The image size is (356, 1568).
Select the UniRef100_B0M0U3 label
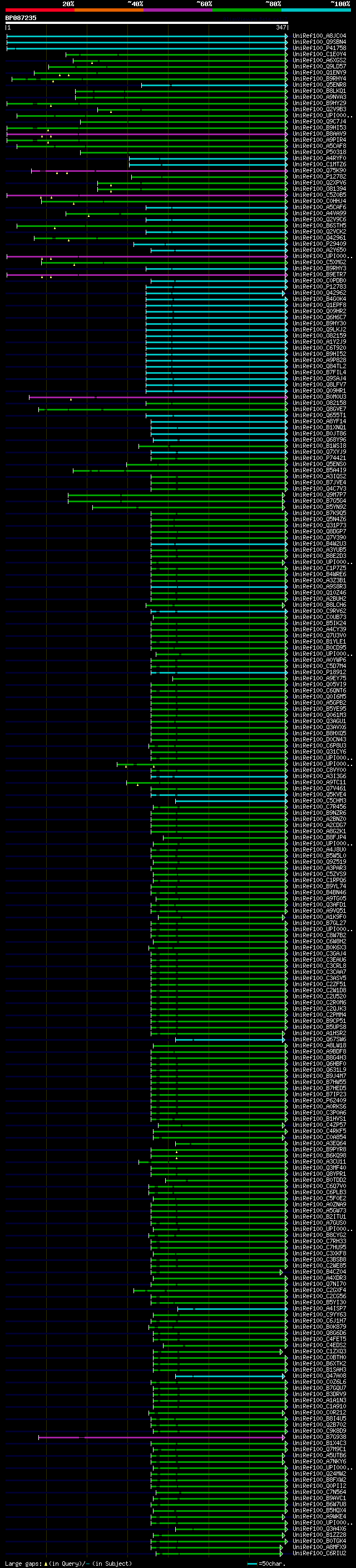coord(319,397)
